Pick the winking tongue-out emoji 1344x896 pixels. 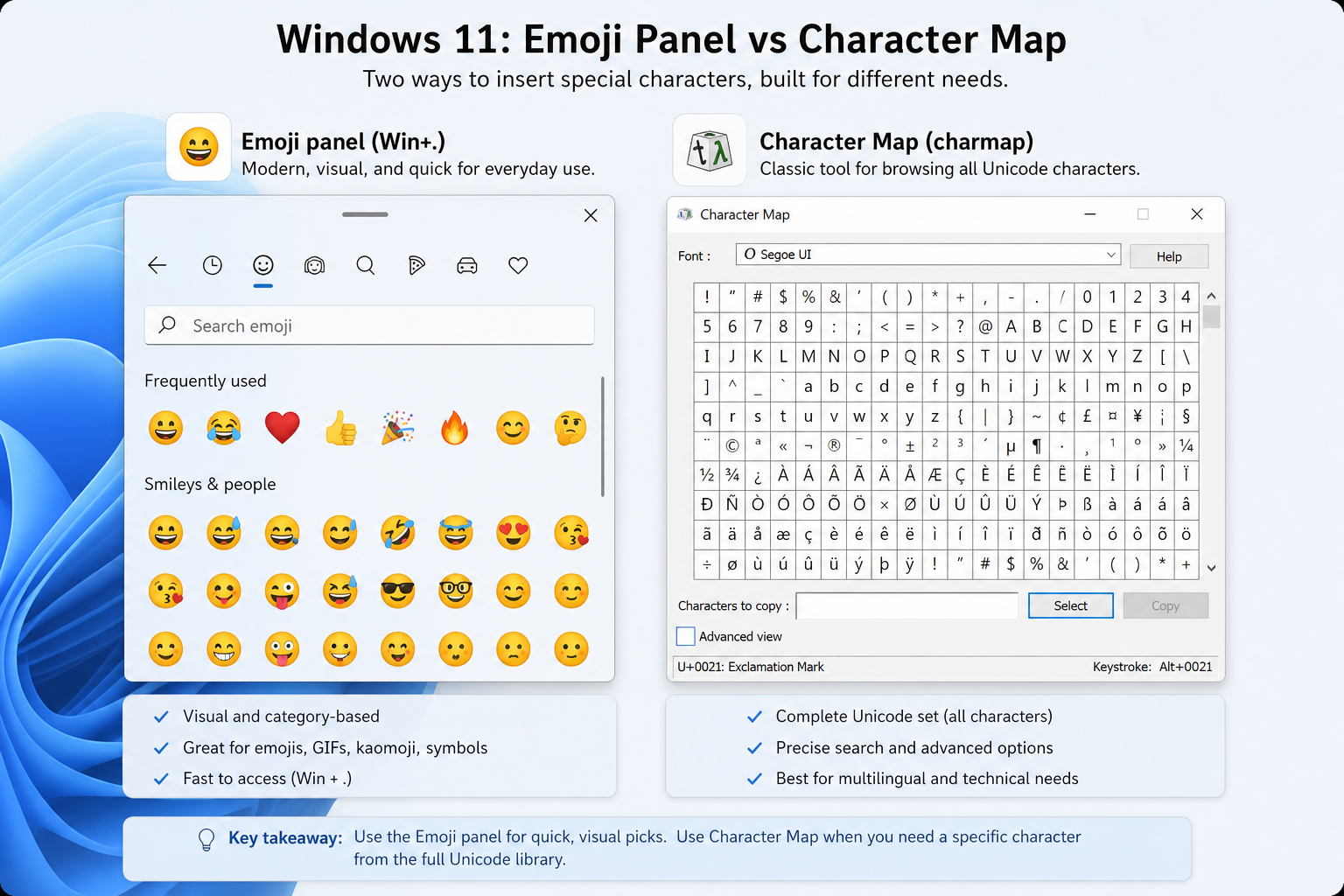pyautogui.click(x=282, y=591)
